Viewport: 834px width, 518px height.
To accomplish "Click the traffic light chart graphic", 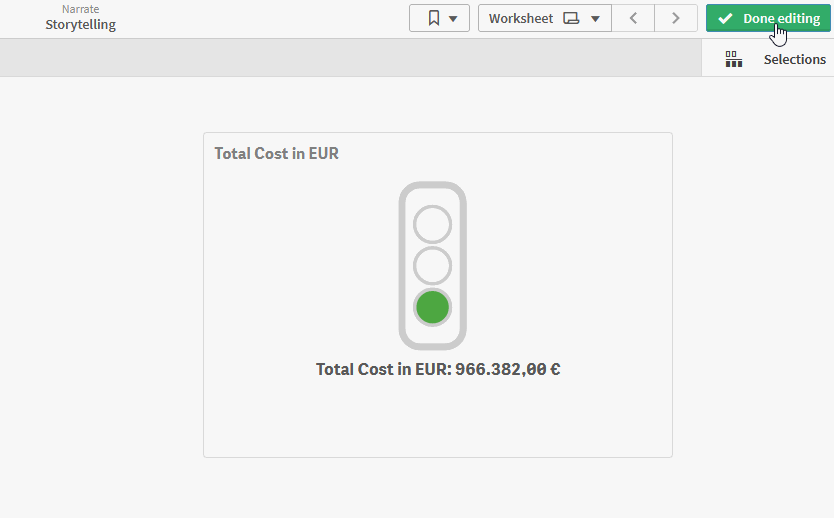I will tap(432, 265).
